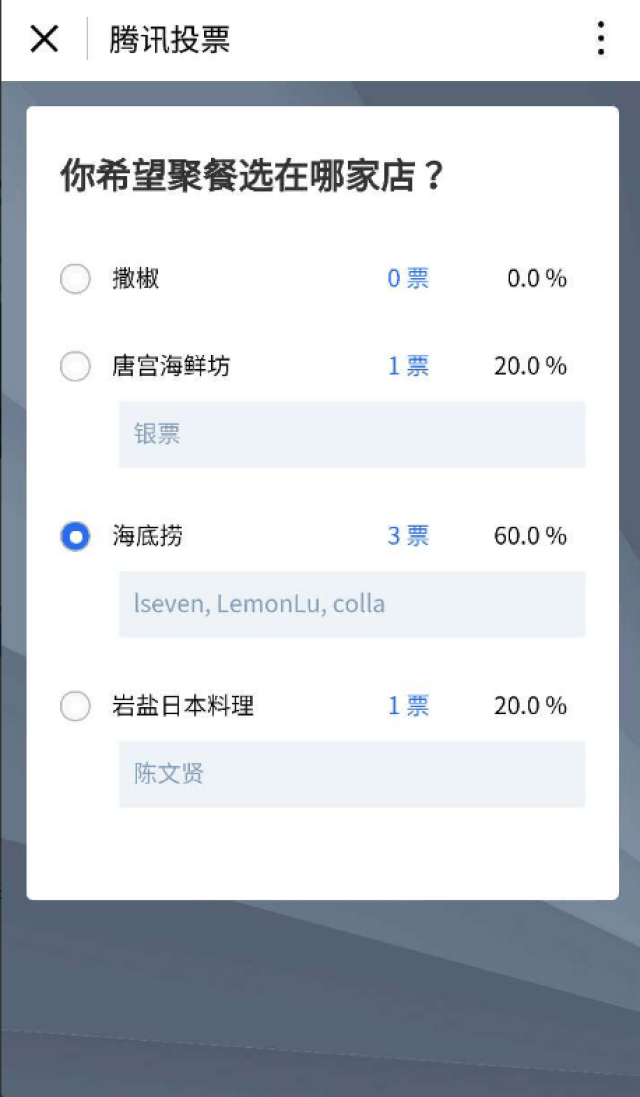Select the 岩盐日本料理 radio button
Viewport: 640px width, 1097px height.
(x=75, y=706)
